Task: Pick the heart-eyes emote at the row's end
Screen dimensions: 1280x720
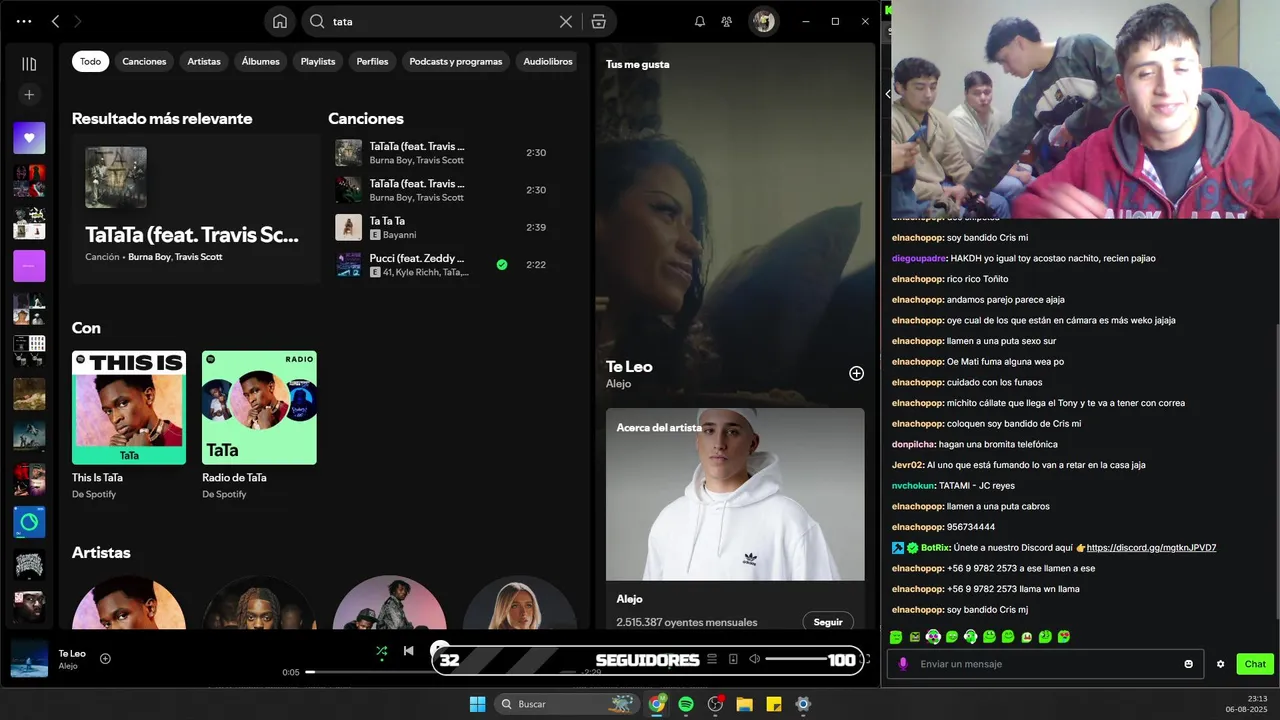Action: pyautogui.click(x=1064, y=637)
